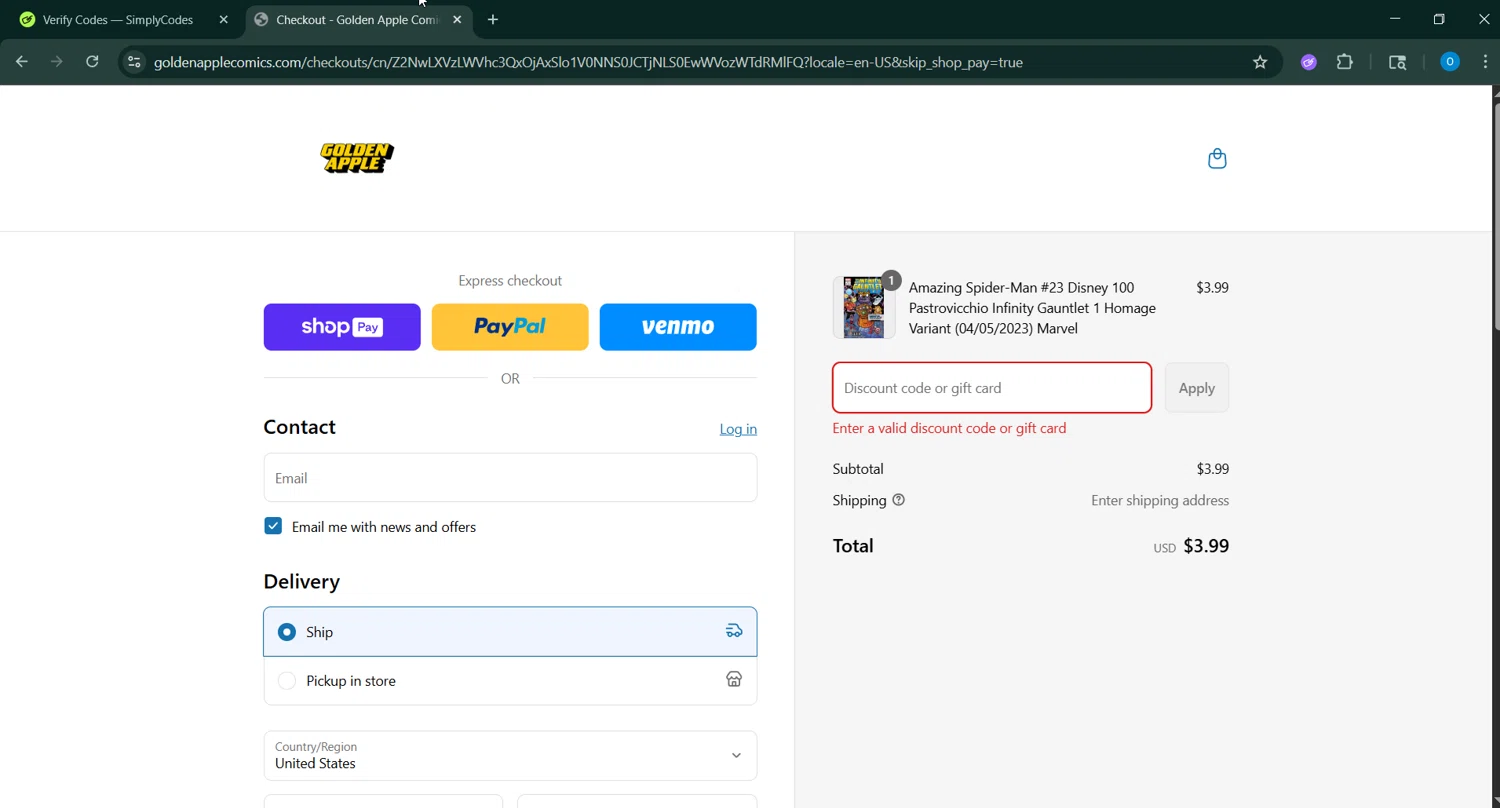
Task: Click the 'Enter shipping address' text
Action: tap(1160, 500)
